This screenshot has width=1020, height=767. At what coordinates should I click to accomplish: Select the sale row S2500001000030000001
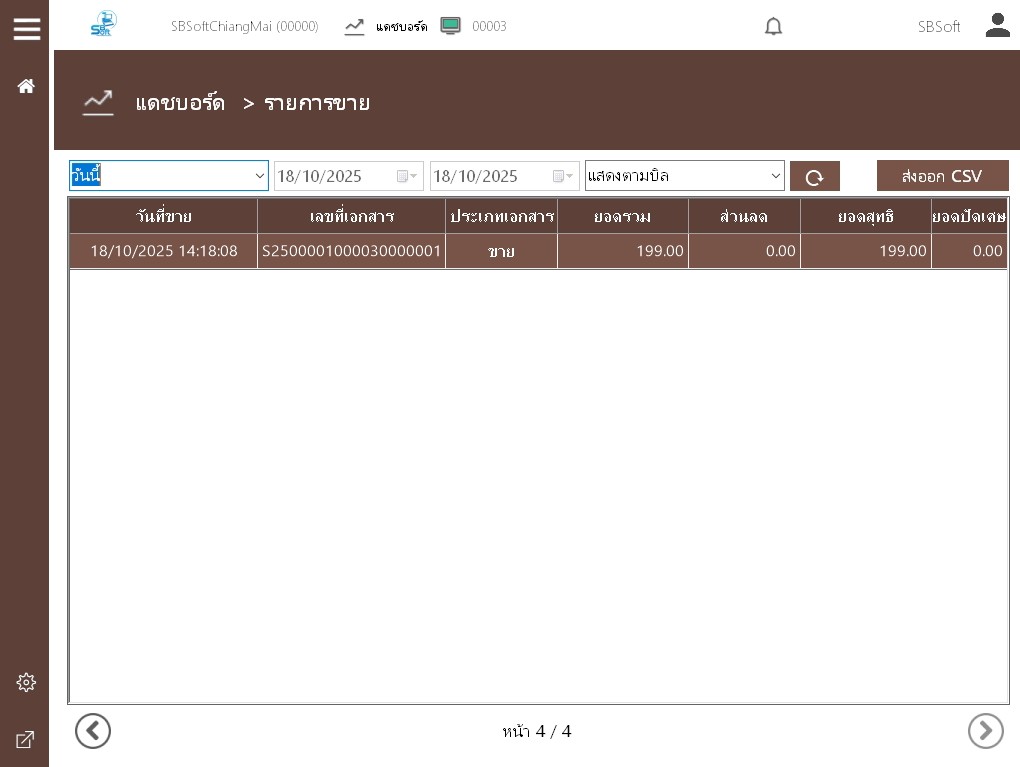pos(351,251)
